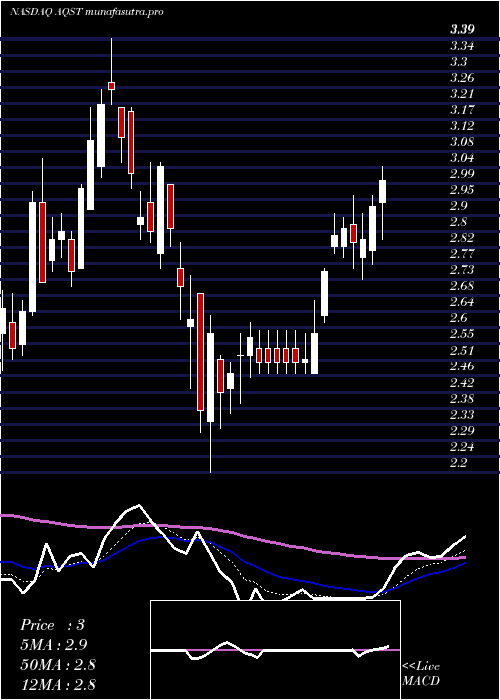This screenshot has width=500, height=700.
Task: Click the 3.21 price axis label
Action: (x=462, y=94)
